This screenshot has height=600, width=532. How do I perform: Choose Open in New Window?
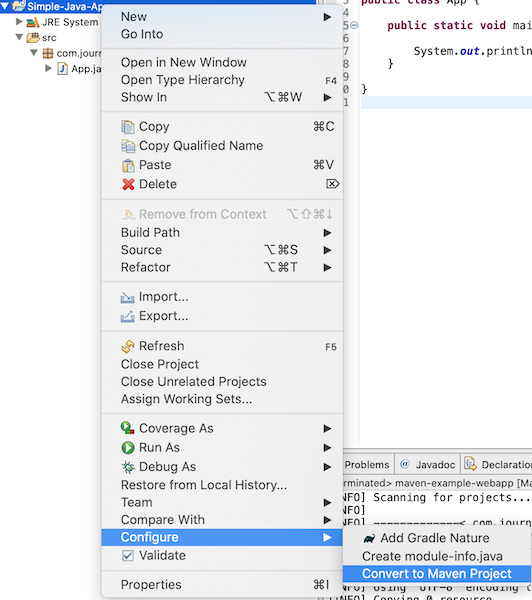[x=222, y=62]
